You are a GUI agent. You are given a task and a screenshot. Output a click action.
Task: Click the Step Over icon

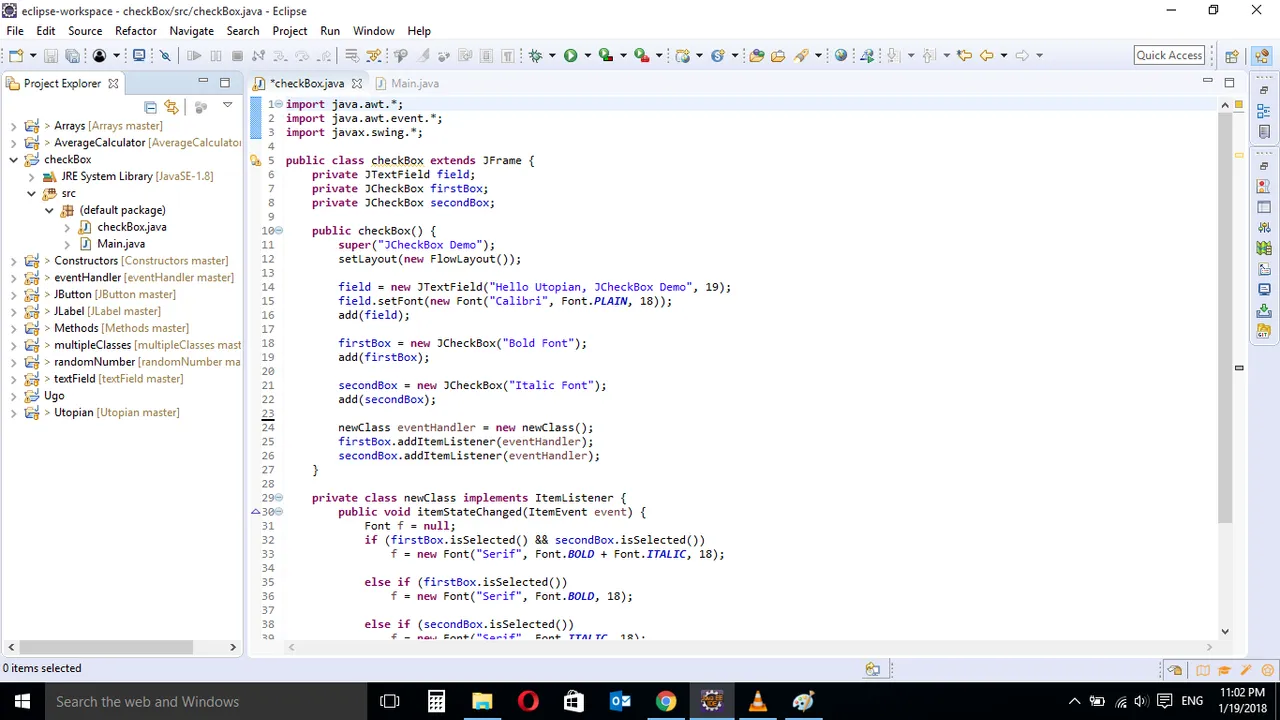(301, 56)
